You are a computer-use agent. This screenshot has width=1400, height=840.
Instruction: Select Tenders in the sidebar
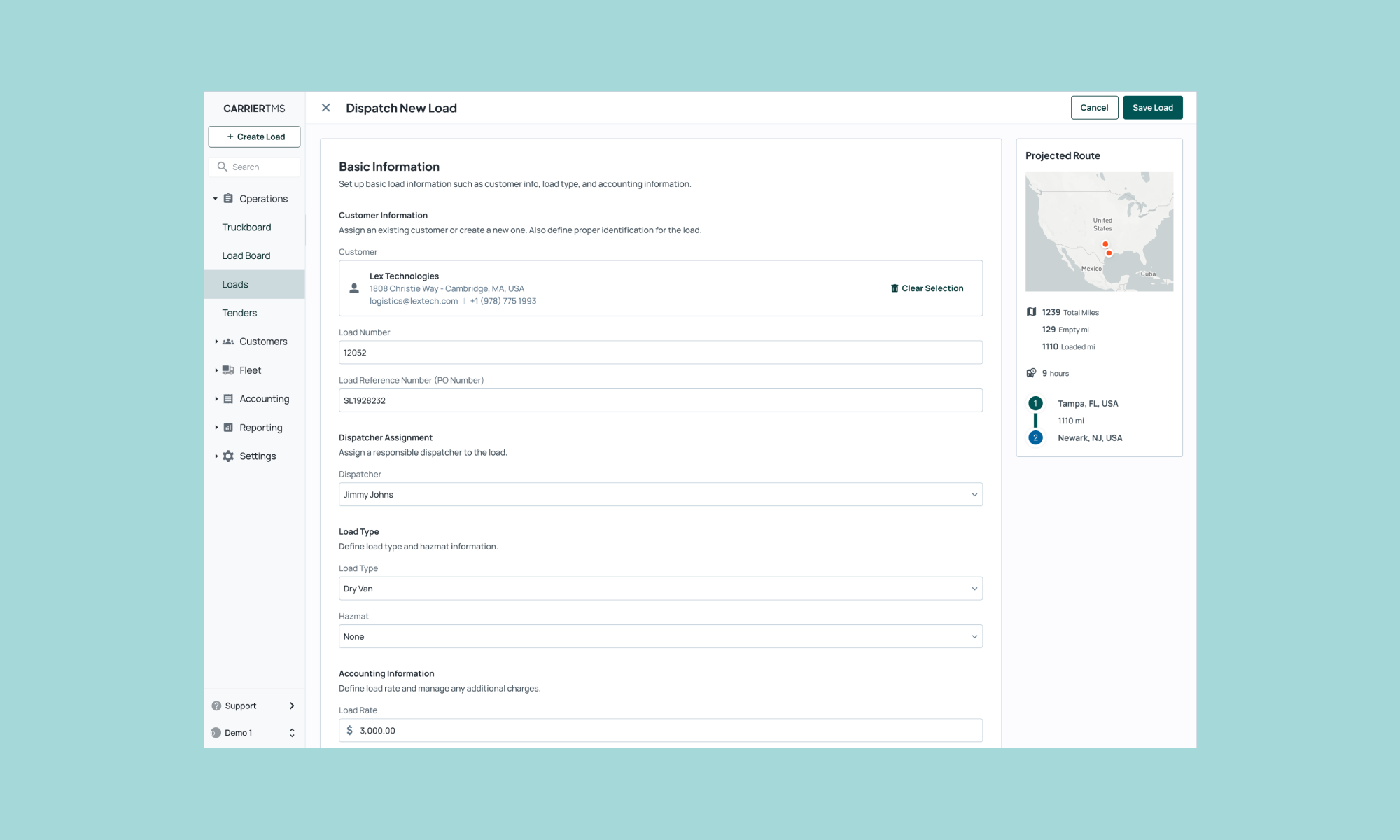pyautogui.click(x=239, y=313)
